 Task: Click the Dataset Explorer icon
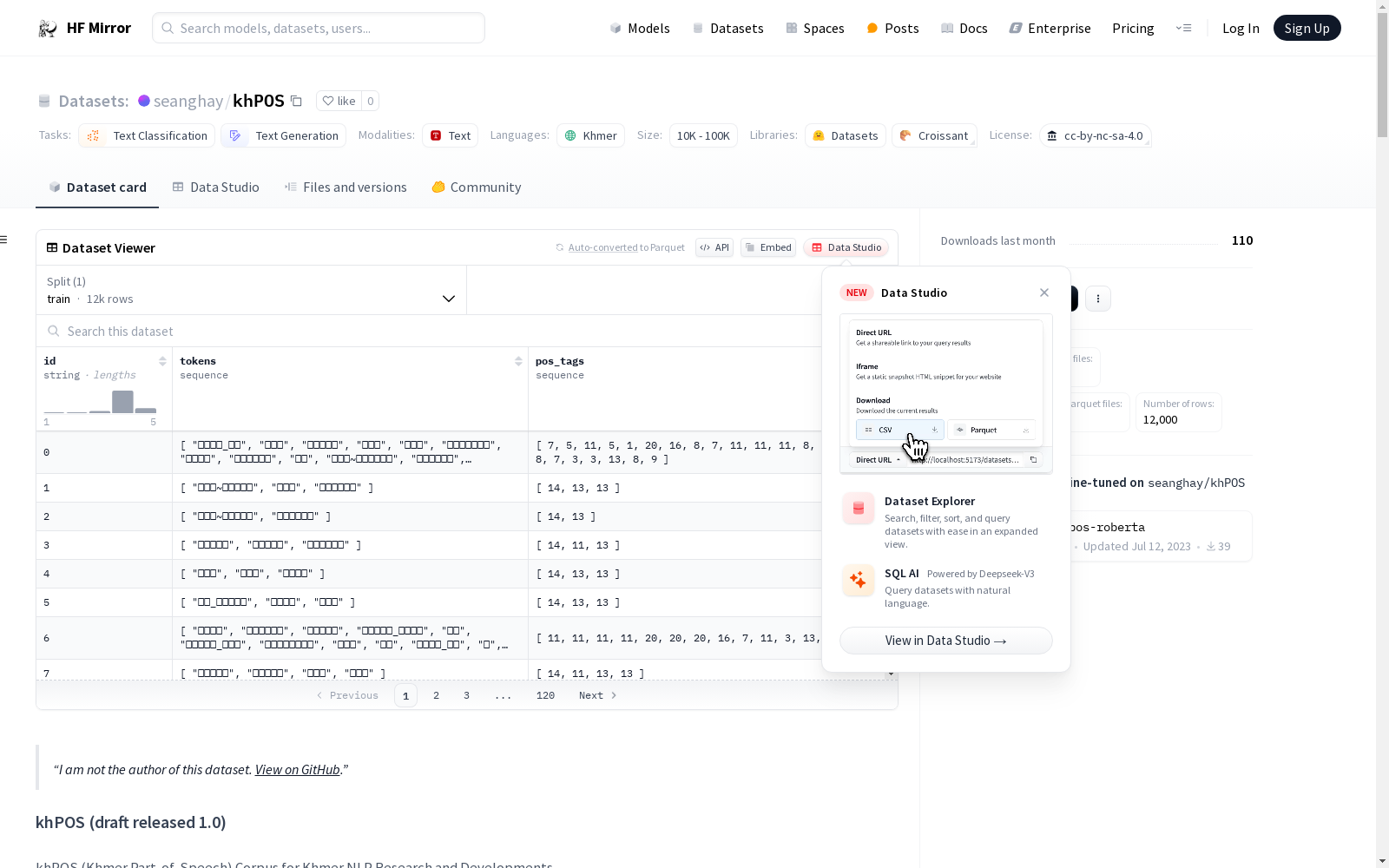(x=859, y=509)
